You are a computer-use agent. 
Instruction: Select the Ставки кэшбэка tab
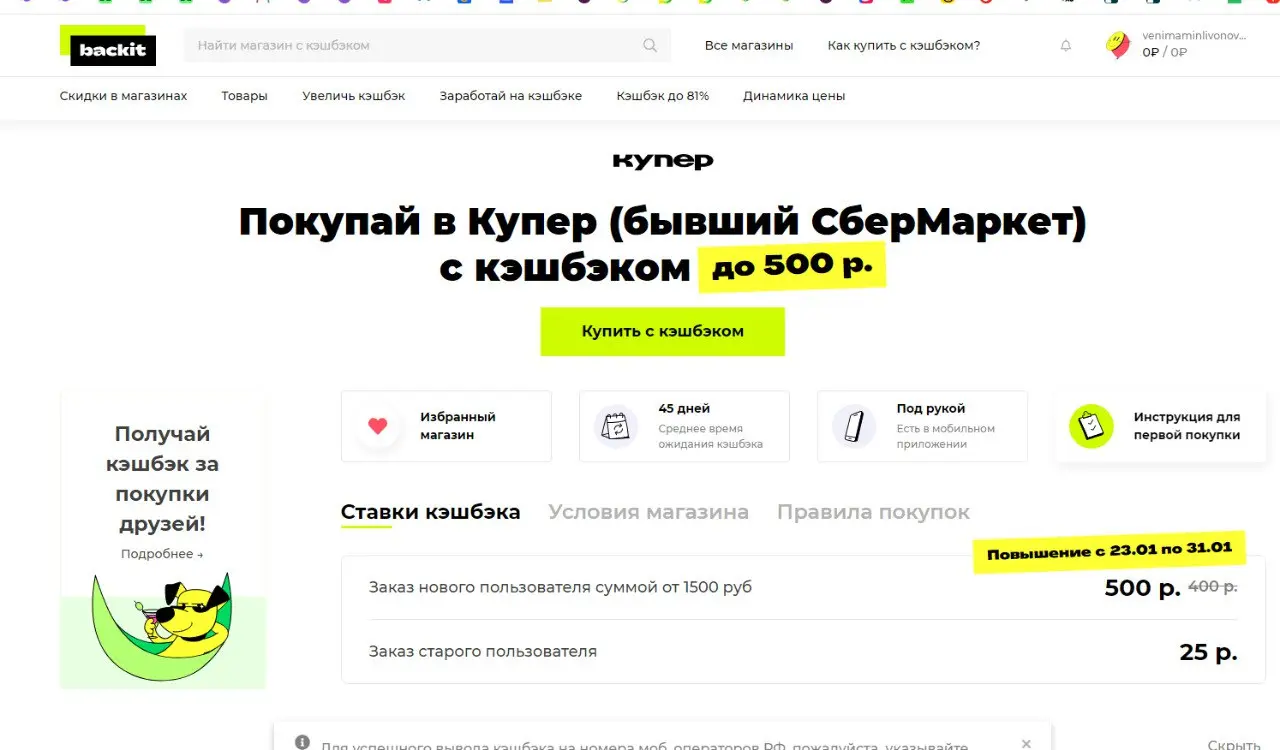pyautogui.click(x=431, y=512)
